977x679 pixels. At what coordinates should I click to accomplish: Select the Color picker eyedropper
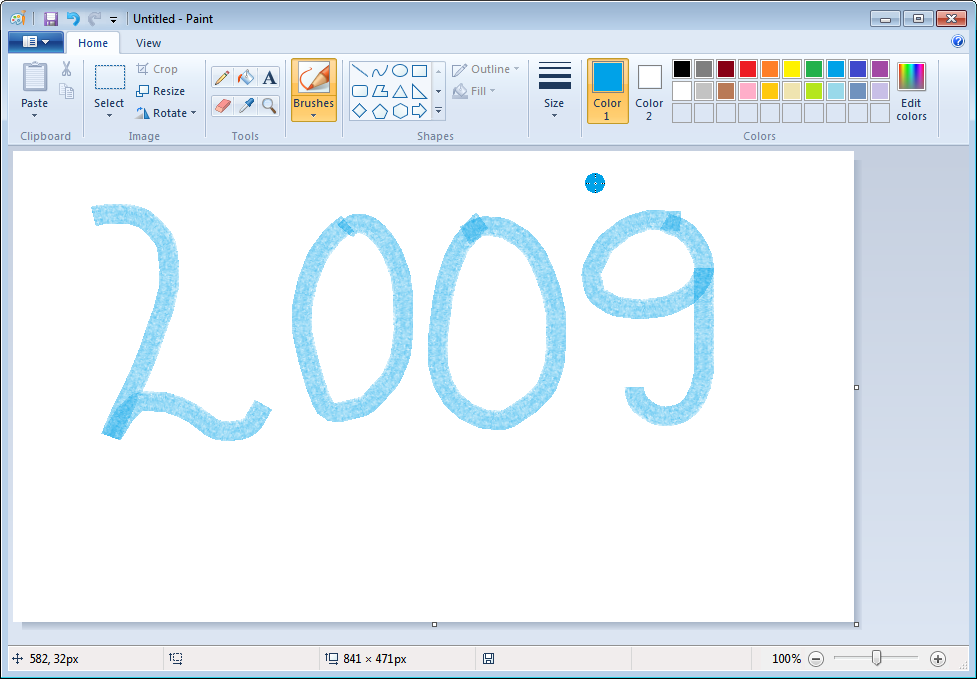click(x=245, y=106)
